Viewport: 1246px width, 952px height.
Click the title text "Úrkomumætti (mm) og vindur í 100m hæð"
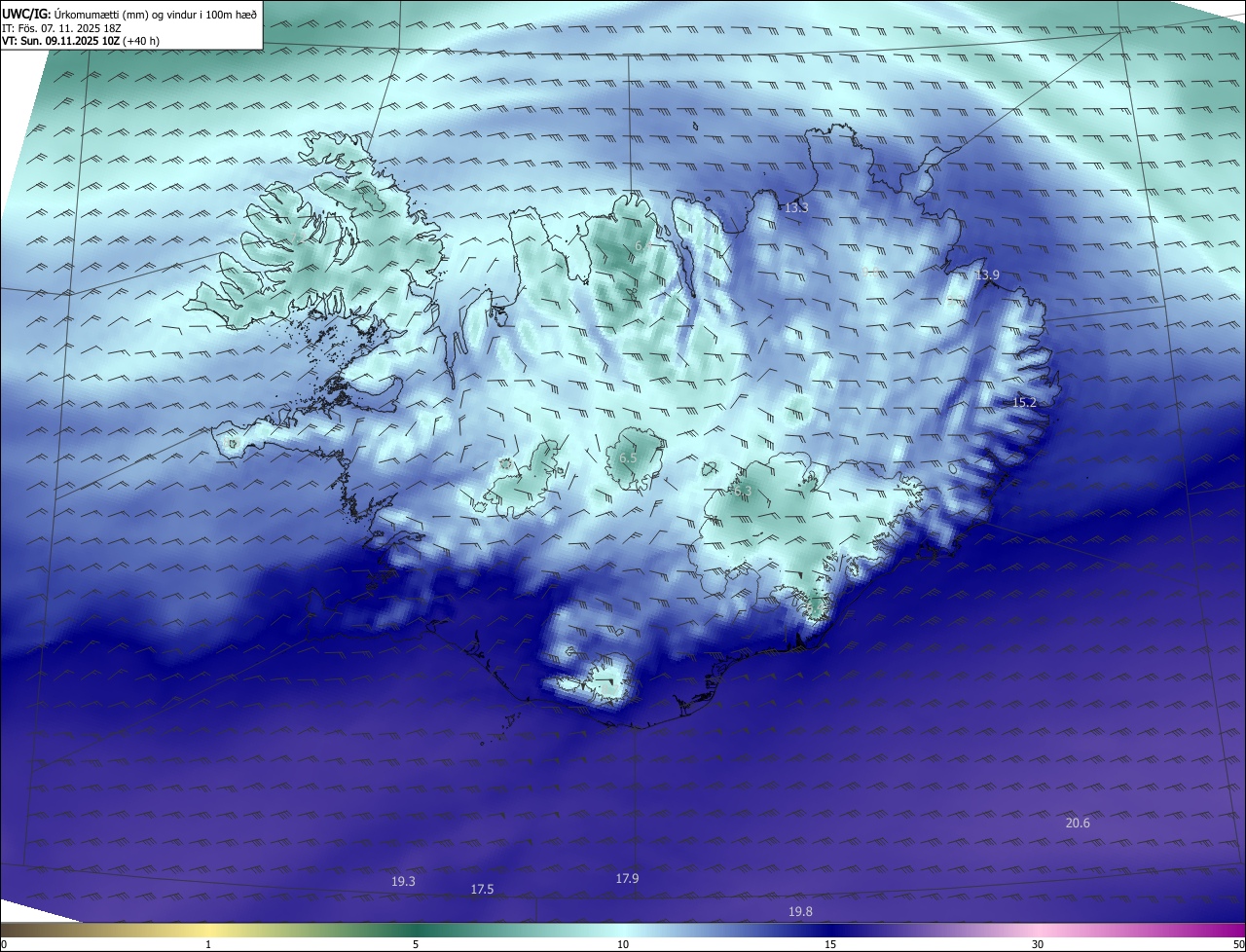click(x=155, y=15)
